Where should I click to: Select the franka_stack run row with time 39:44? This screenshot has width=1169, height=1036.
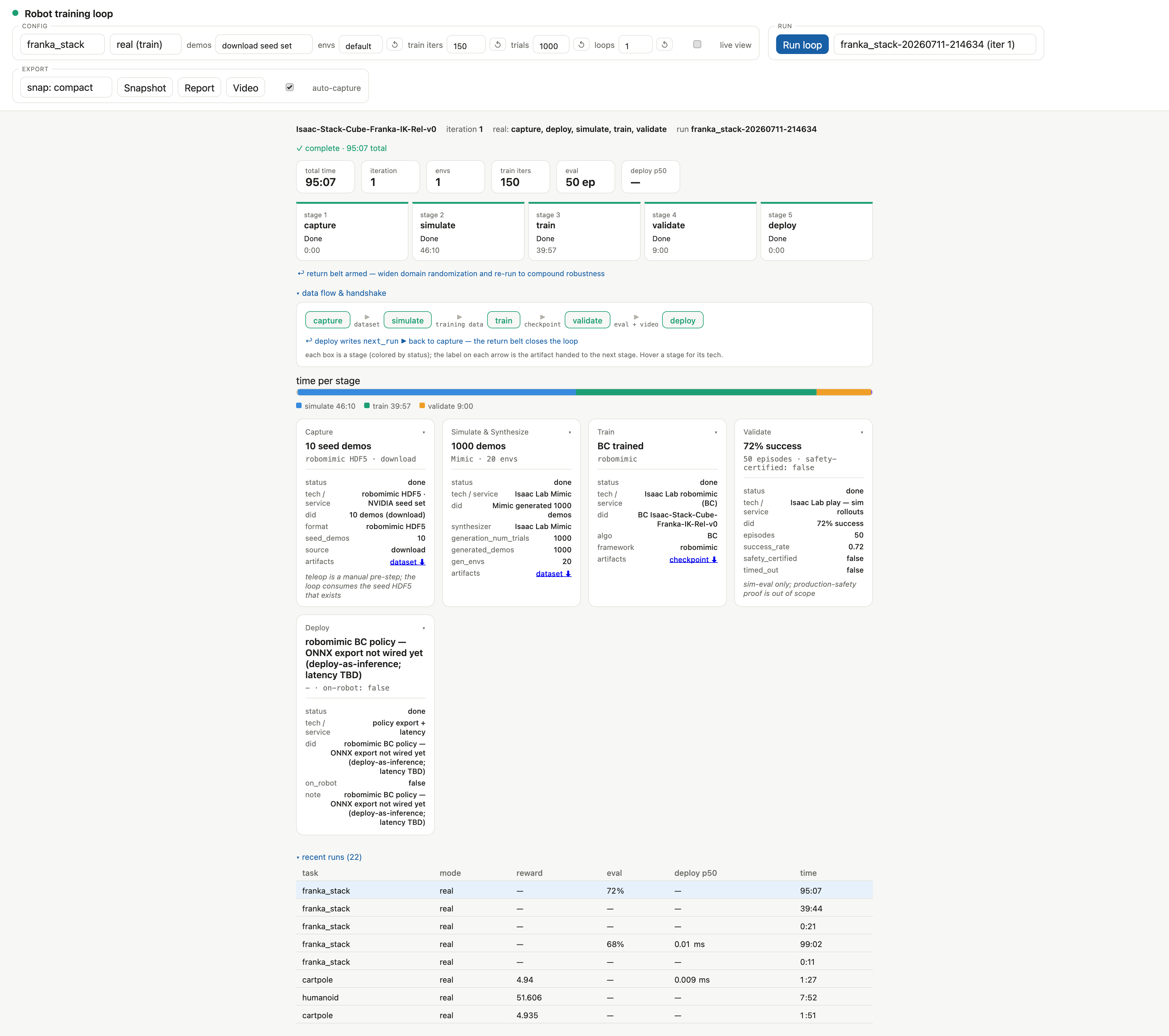tap(584, 908)
